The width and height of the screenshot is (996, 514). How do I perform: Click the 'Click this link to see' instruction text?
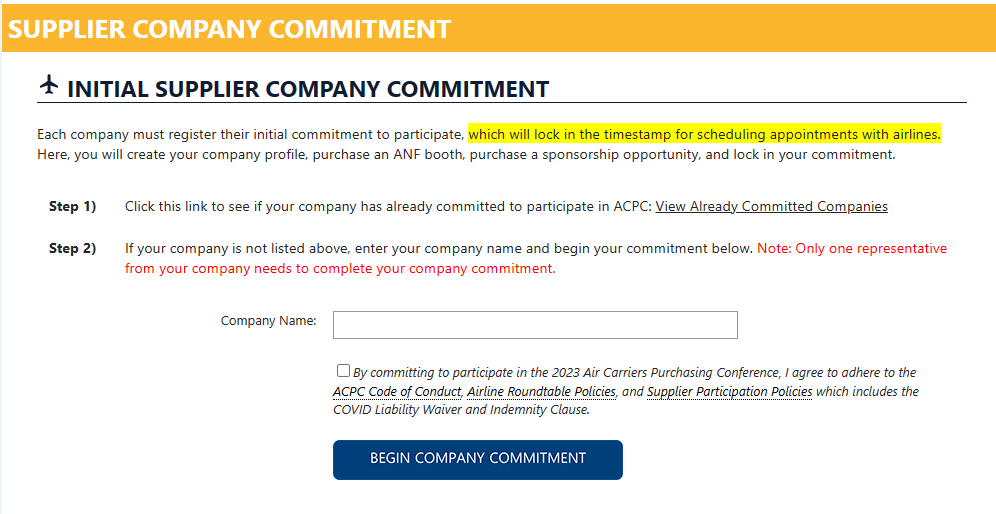(x=388, y=206)
